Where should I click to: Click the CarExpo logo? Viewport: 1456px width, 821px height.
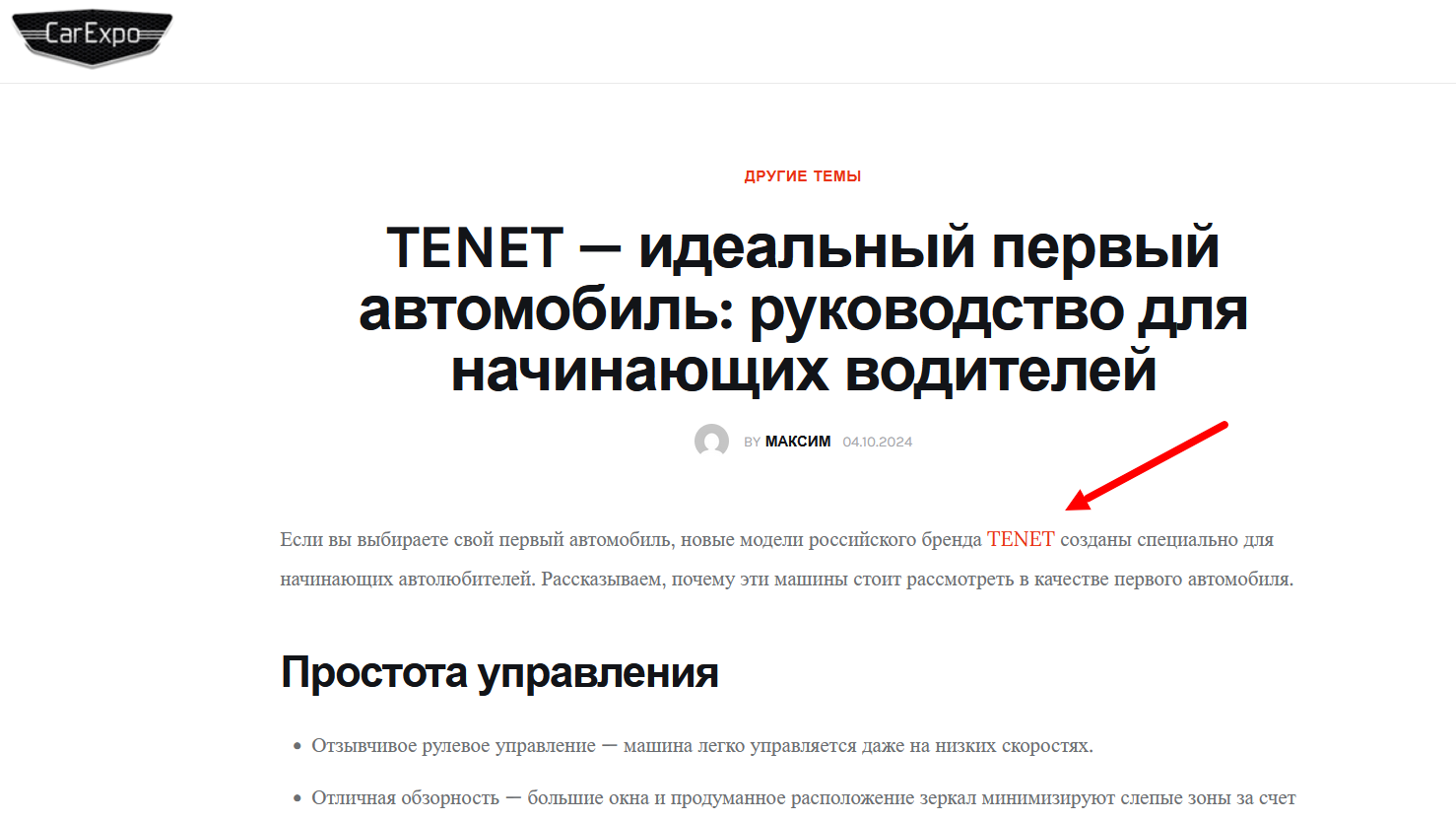pos(92,36)
